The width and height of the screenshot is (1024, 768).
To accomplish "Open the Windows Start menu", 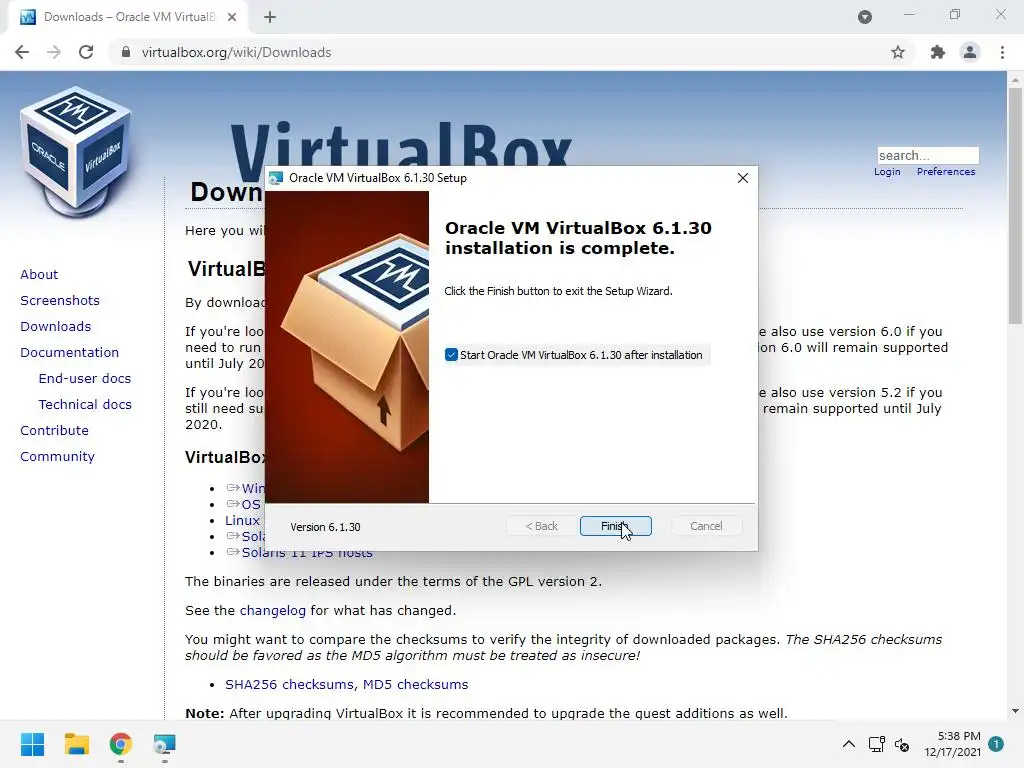I will pyautogui.click(x=33, y=744).
